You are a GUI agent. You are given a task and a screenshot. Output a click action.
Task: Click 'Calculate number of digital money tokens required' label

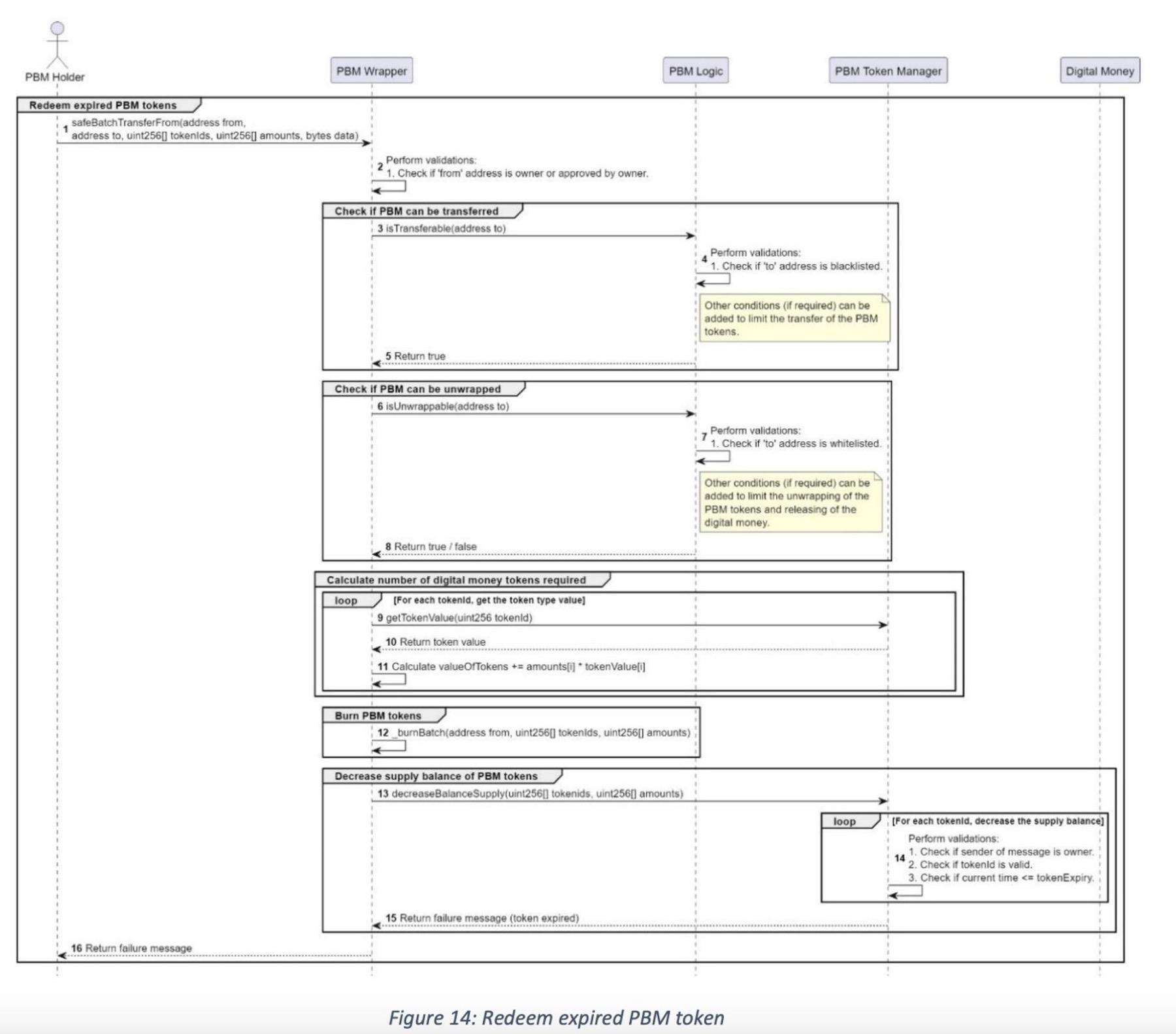456,580
